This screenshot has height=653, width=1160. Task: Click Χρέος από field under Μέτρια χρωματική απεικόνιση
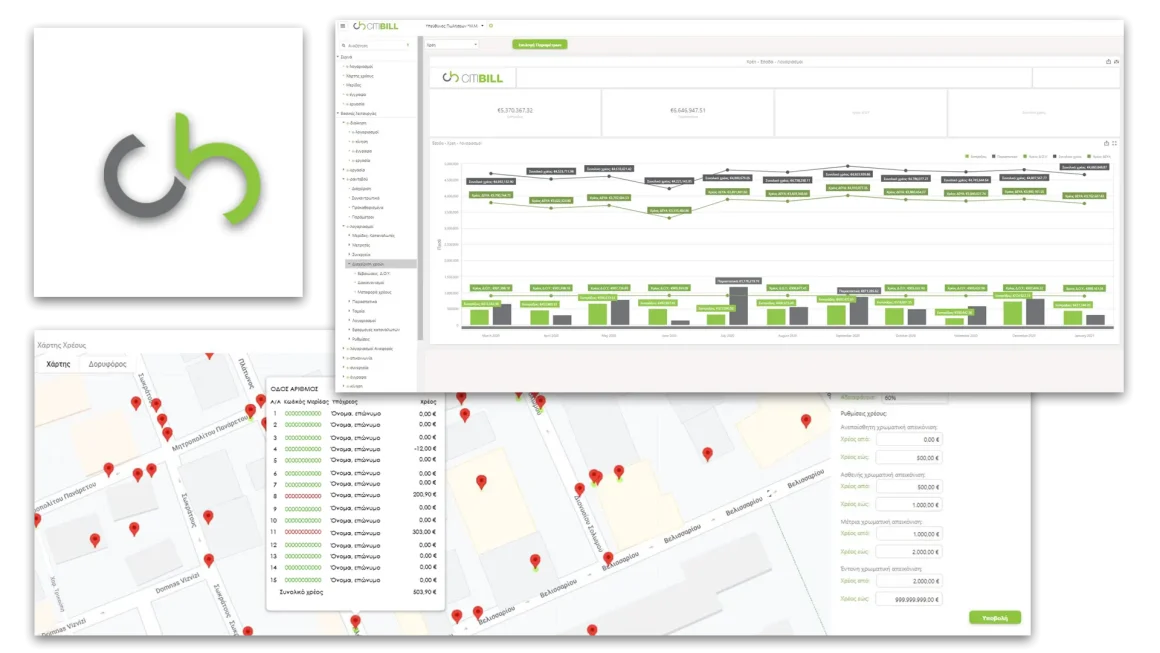pos(908,534)
